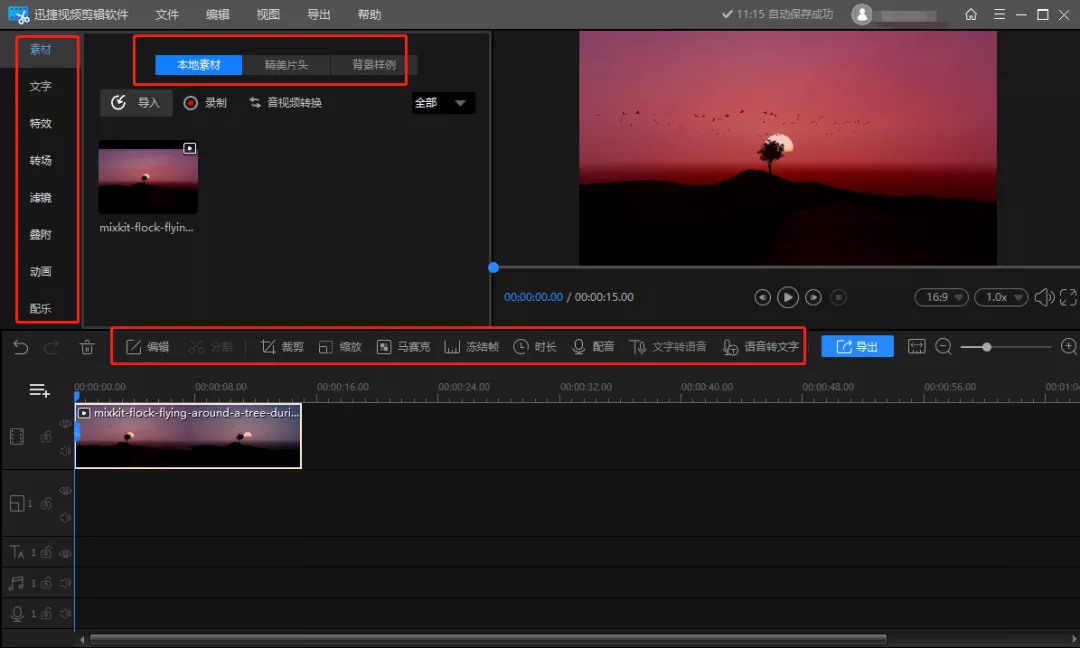Click the trash delete icon in timeline toolbar

pyautogui.click(x=87, y=347)
